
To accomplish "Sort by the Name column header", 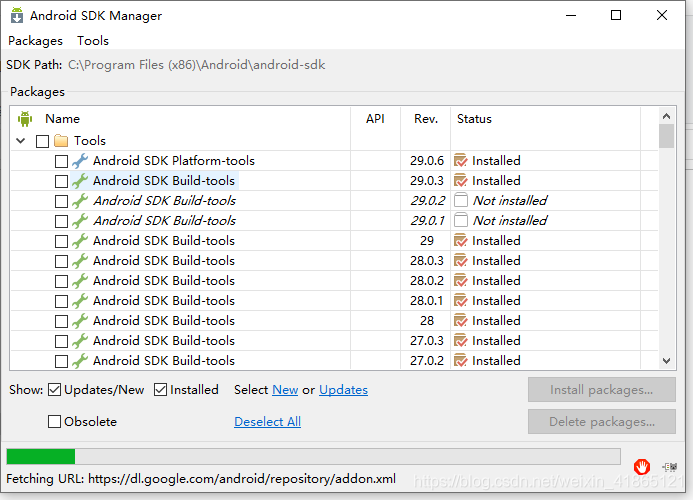I will [x=62, y=119].
